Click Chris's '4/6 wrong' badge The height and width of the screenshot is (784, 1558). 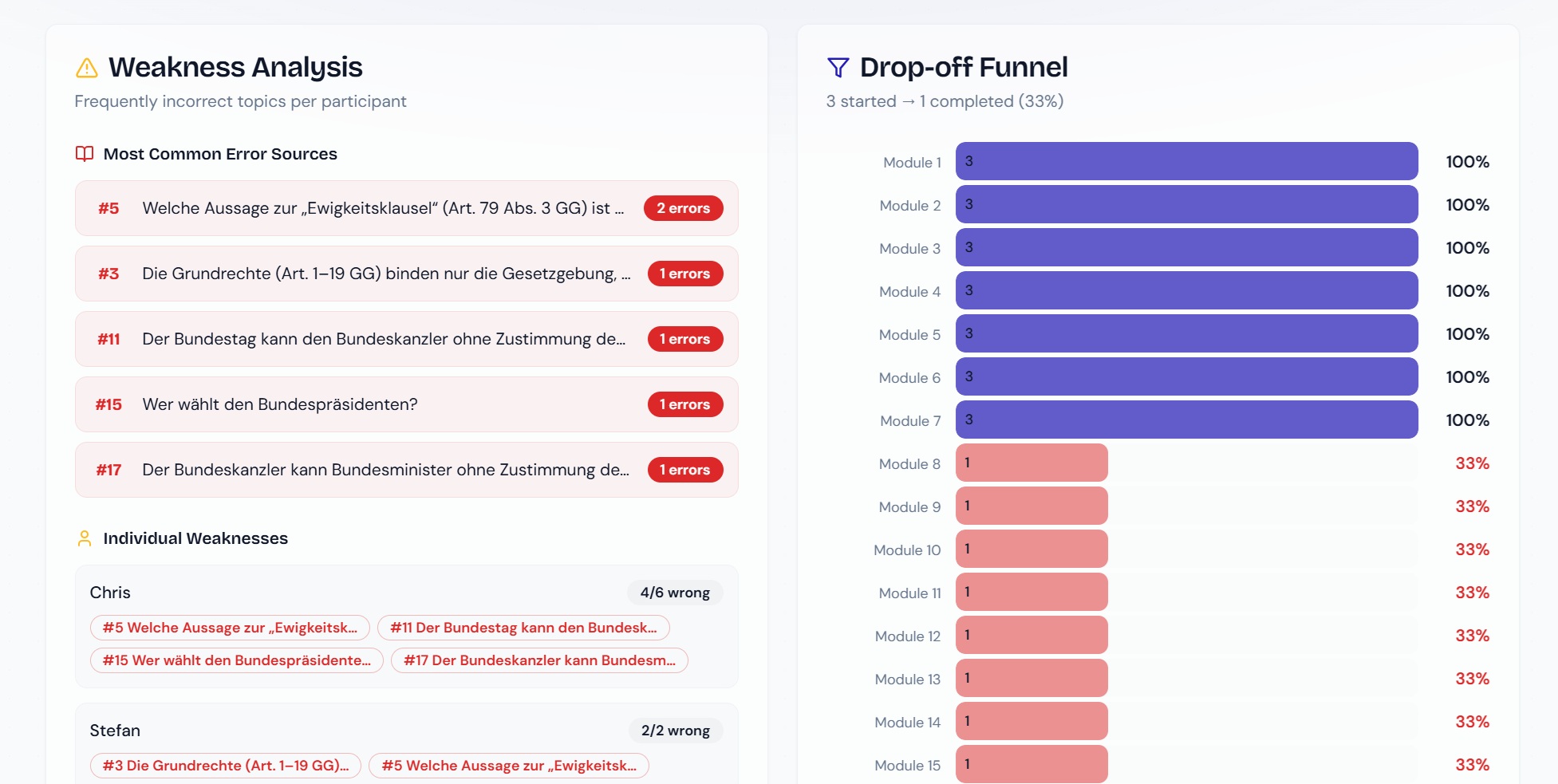click(675, 593)
